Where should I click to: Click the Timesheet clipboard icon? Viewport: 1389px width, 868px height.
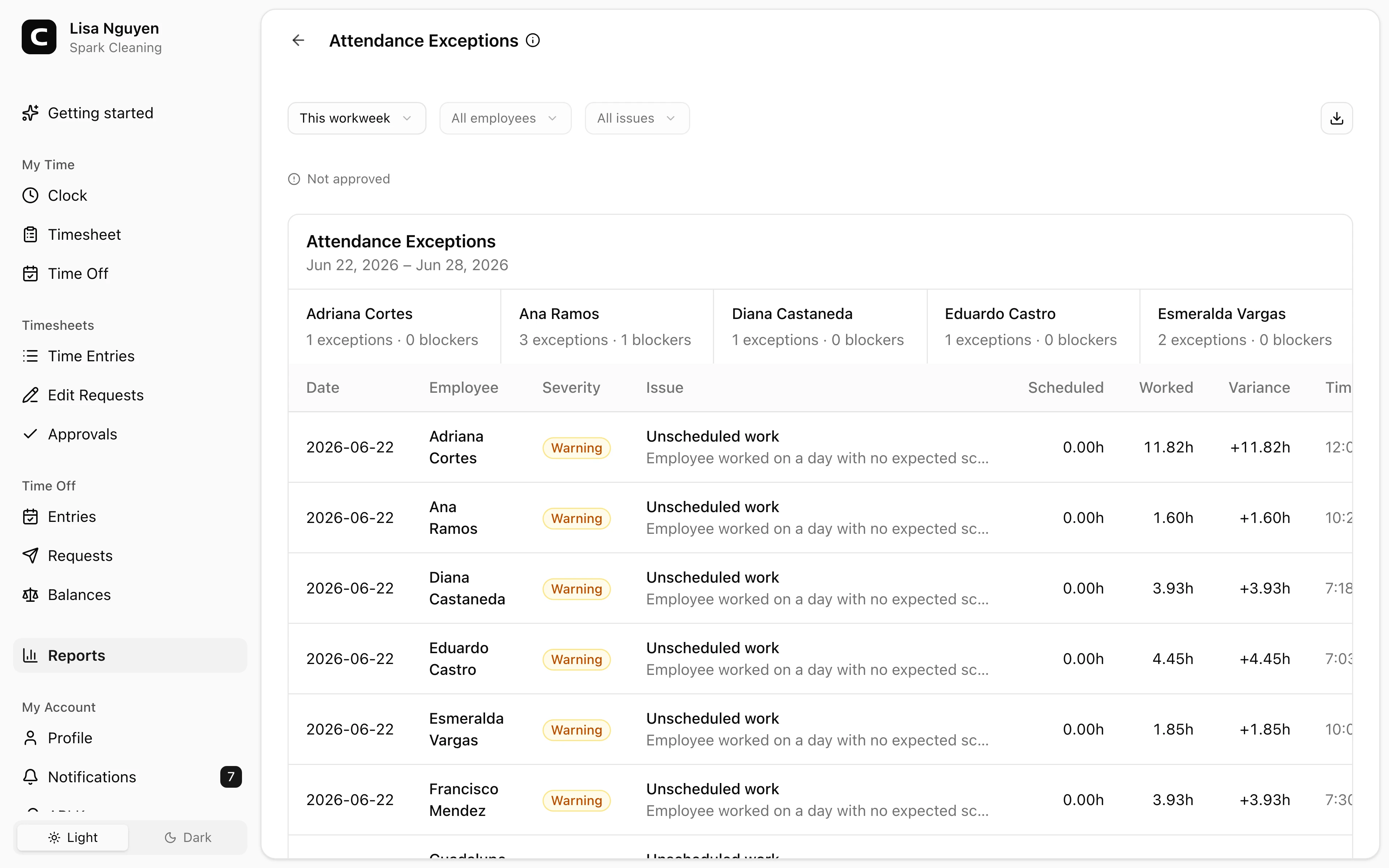pyautogui.click(x=30, y=235)
